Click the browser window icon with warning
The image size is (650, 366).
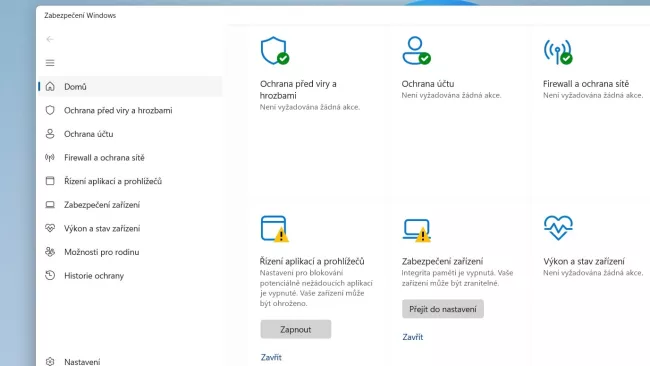[274, 228]
